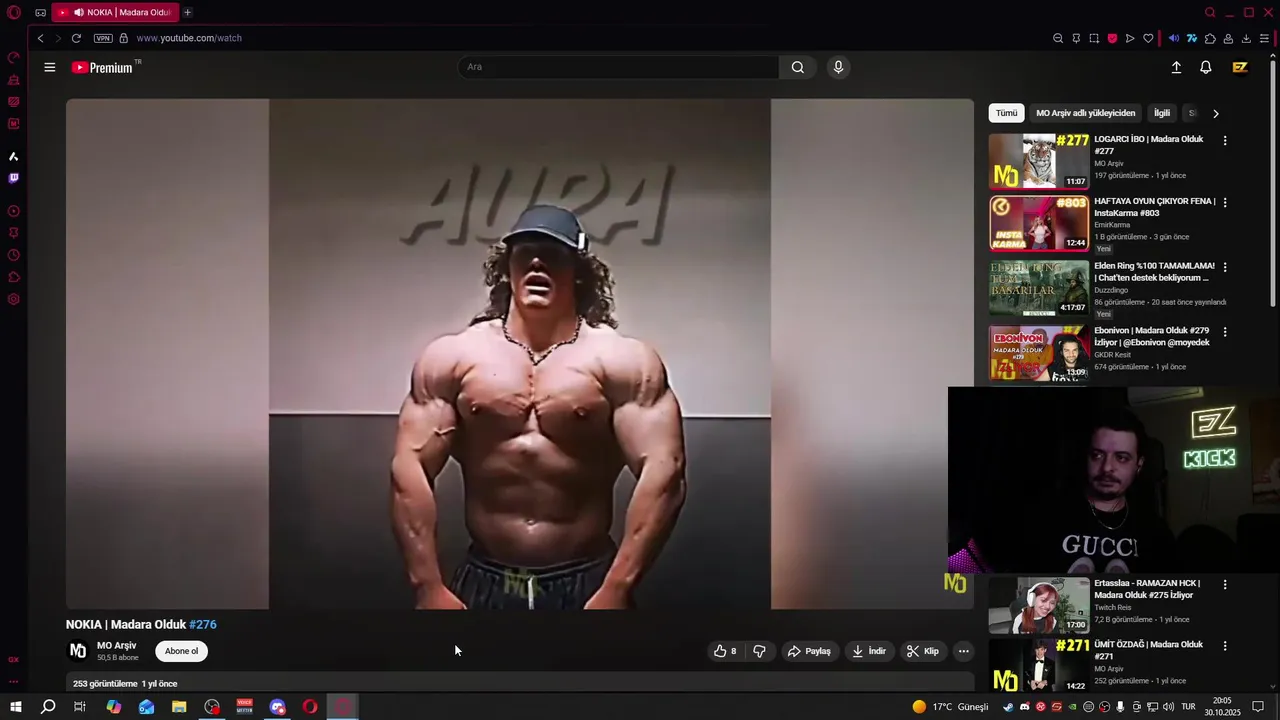Open the 7TV extension icon
Screen dimensions: 1280x720
[1192, 38]
